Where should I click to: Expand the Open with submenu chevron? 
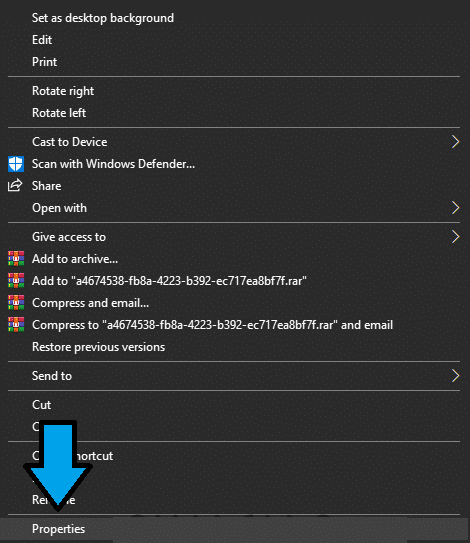point(455,208)
